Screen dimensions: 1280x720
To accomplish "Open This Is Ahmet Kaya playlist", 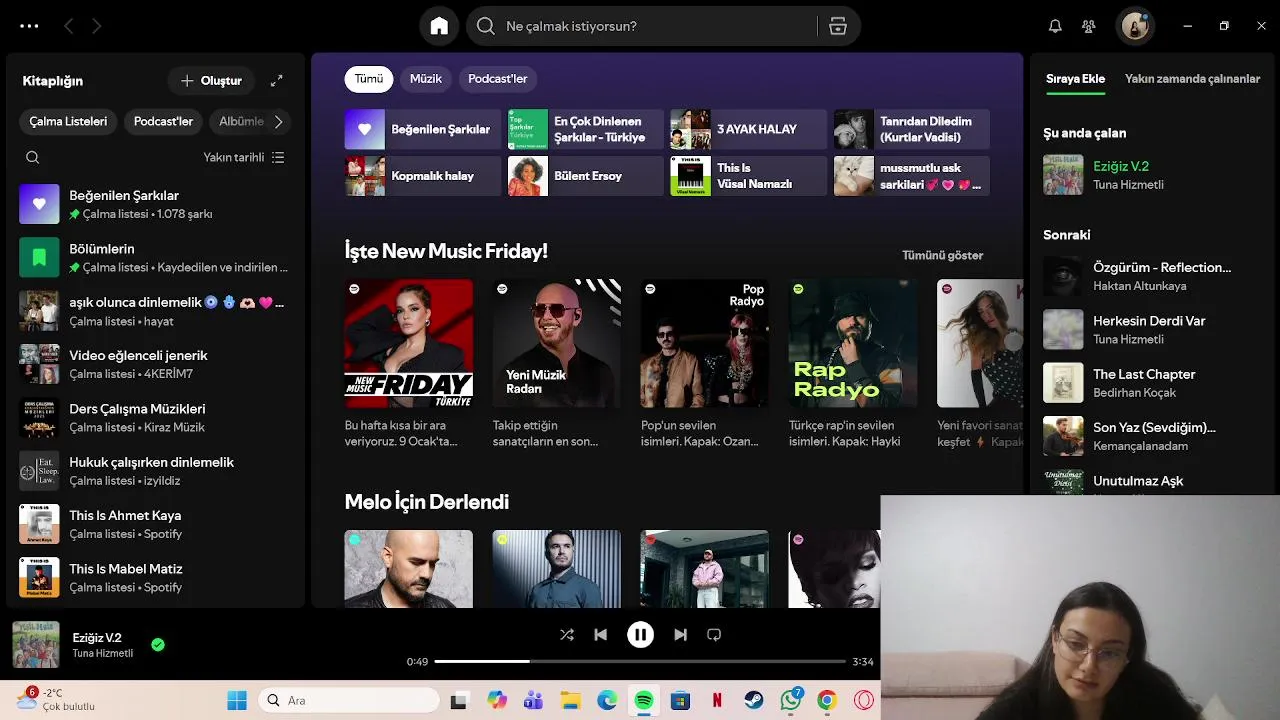I will 155,524.
